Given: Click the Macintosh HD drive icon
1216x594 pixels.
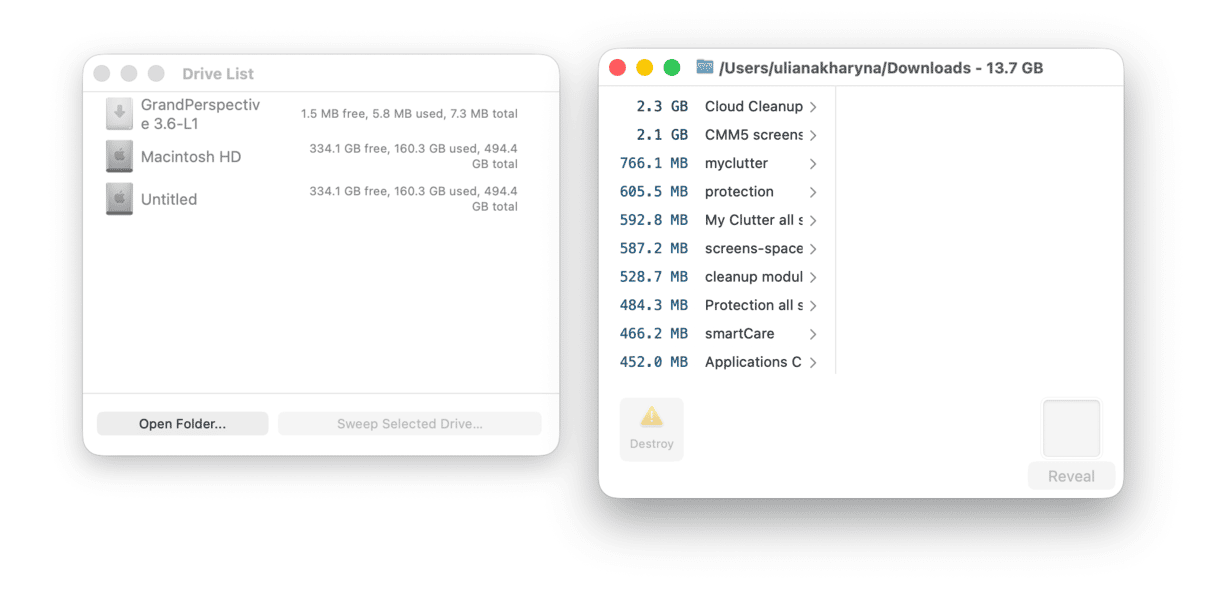Looking at the screenshot, I should (x=119, y=157).
